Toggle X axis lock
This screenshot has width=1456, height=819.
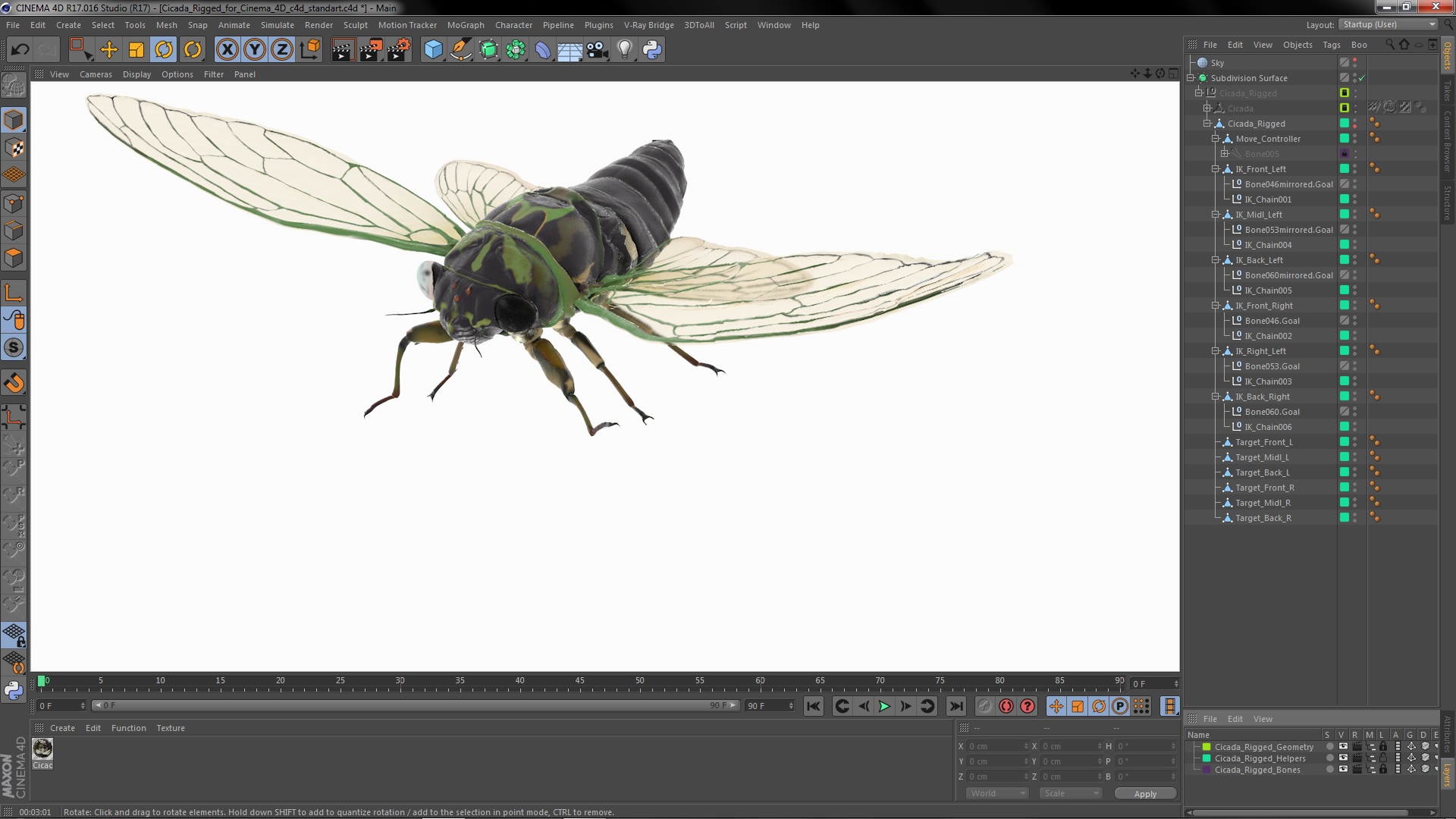[227, 50]
